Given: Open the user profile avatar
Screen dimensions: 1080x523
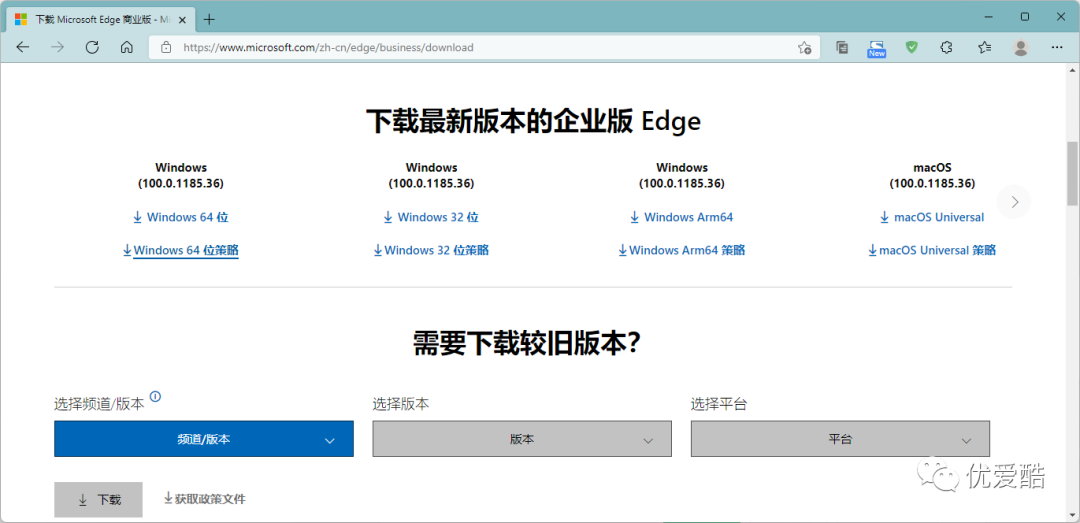Looking at the screenshot, I should (1021, 48).
